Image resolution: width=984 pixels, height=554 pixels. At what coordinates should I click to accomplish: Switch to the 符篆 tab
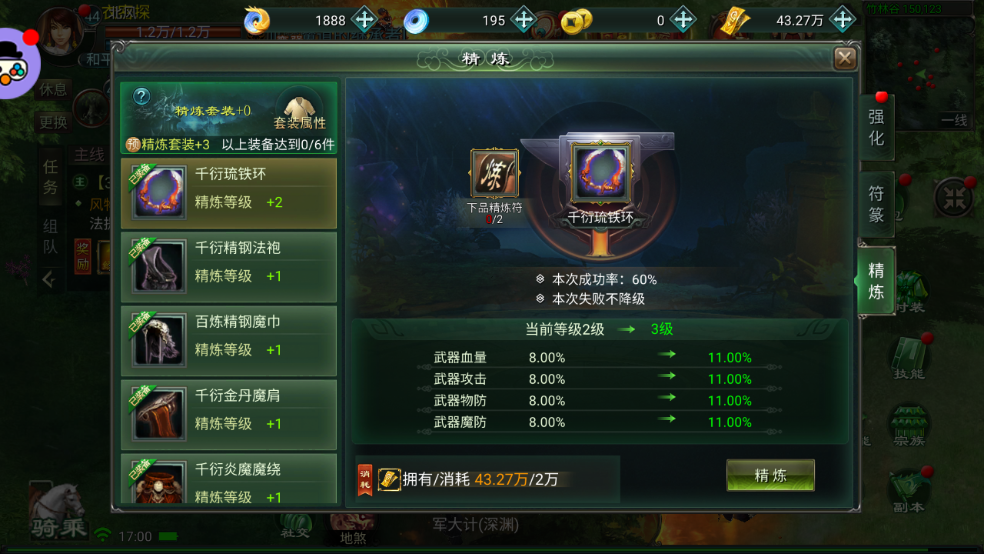pyautogui.click(x=876, y=204)
